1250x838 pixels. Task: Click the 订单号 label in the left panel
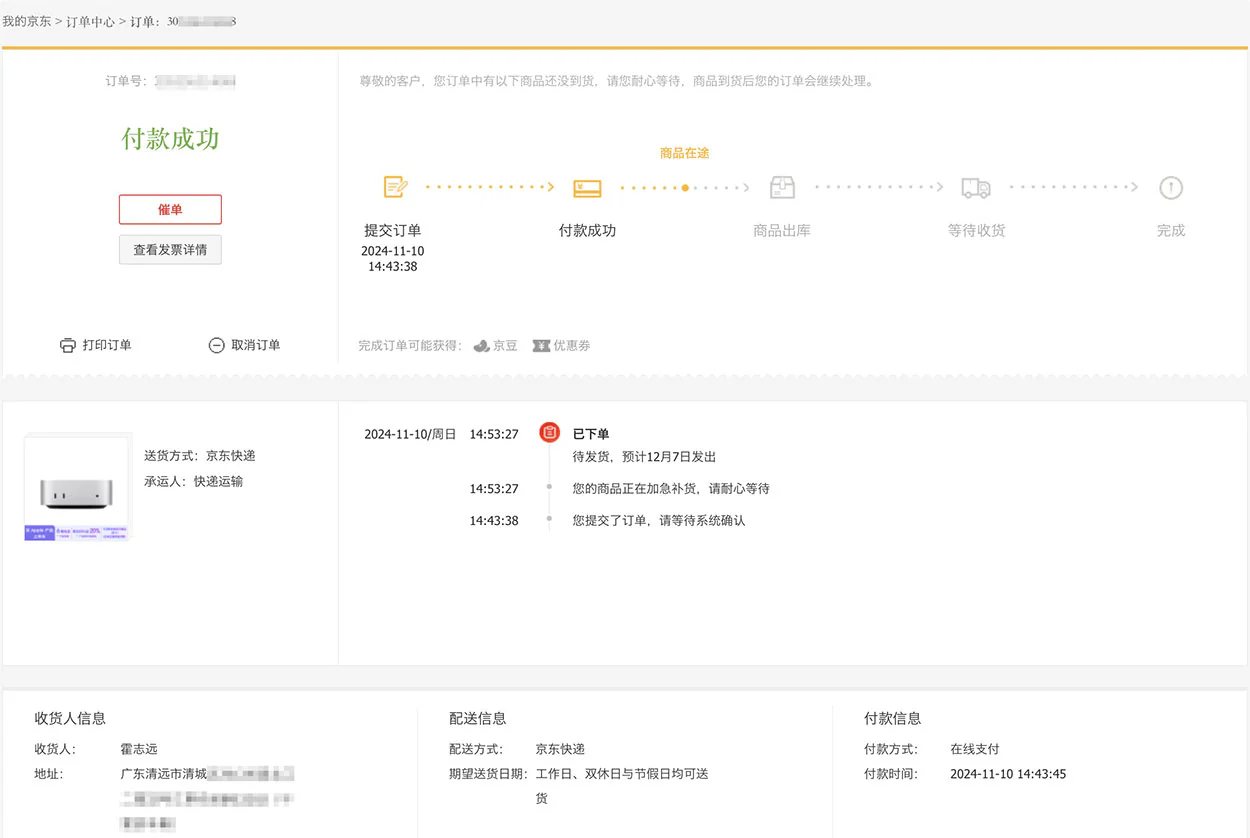128,81
